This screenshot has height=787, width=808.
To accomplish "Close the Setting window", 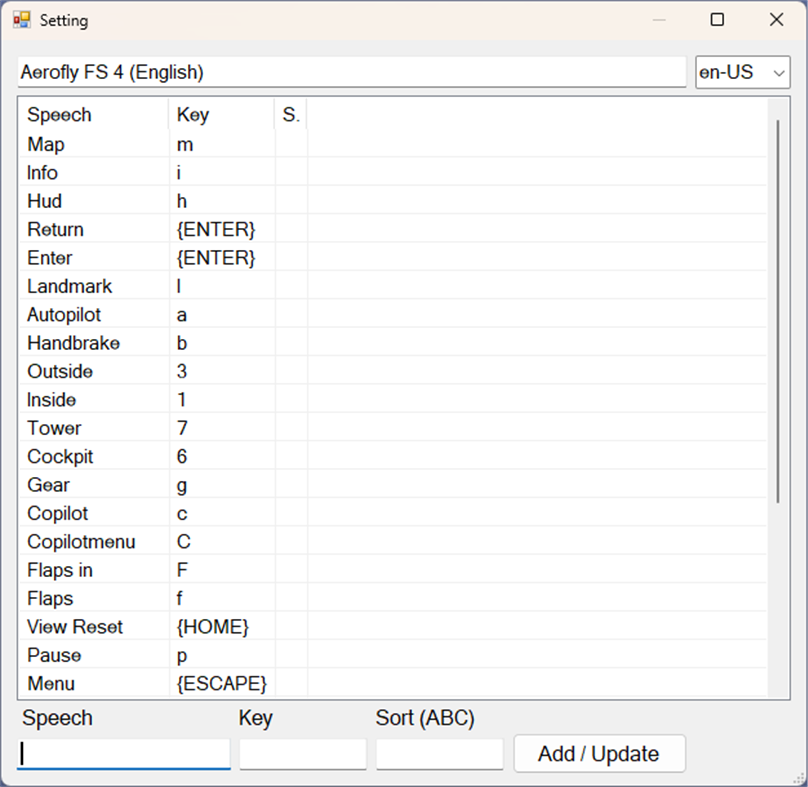I will click(x=776, y=20).
